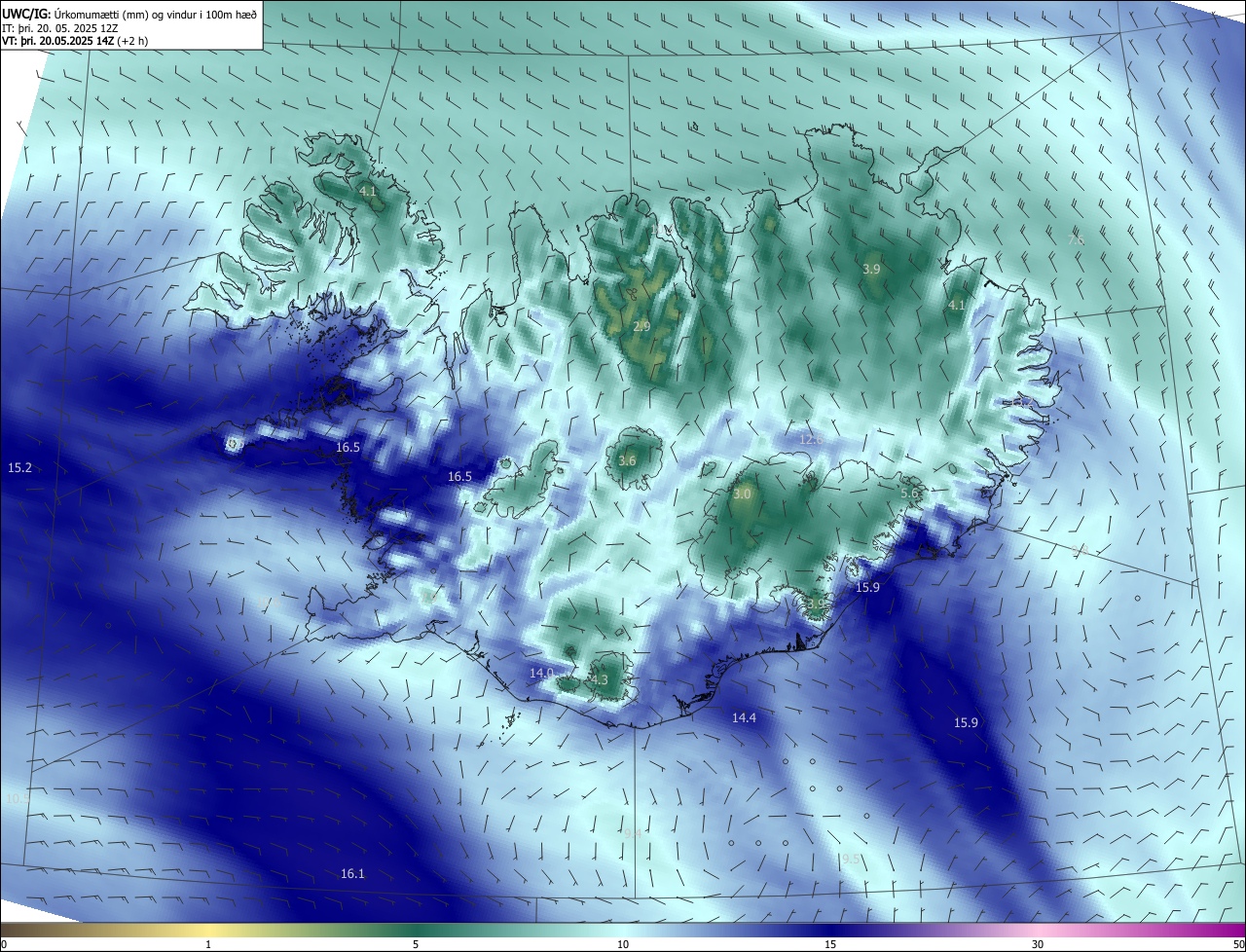Click the faint 9.4 value label
This screenshot has width=1246, height=952.
click(x=633, y=833)
